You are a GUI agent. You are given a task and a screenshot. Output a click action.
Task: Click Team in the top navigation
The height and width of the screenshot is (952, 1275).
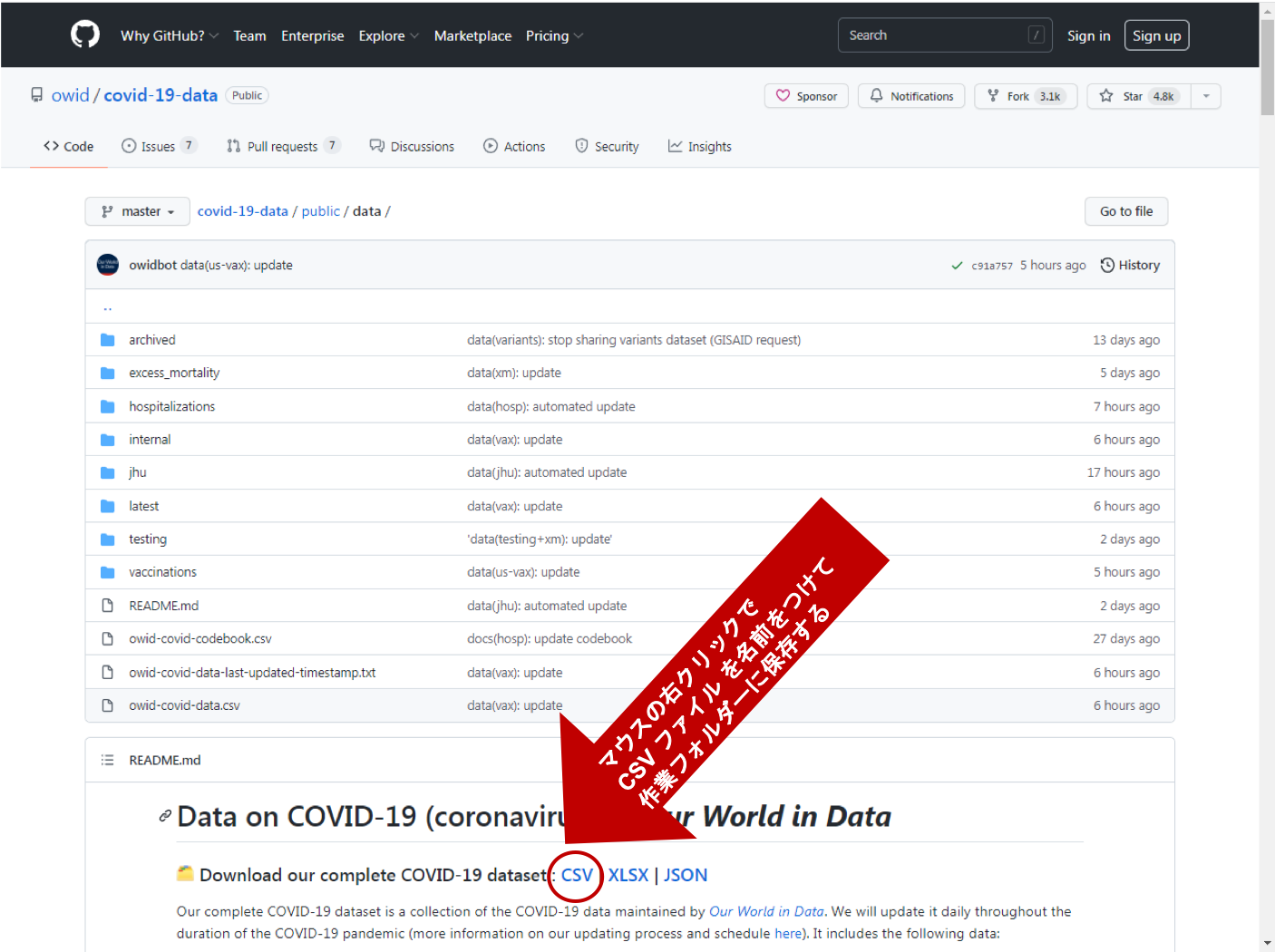pos(249,36)
